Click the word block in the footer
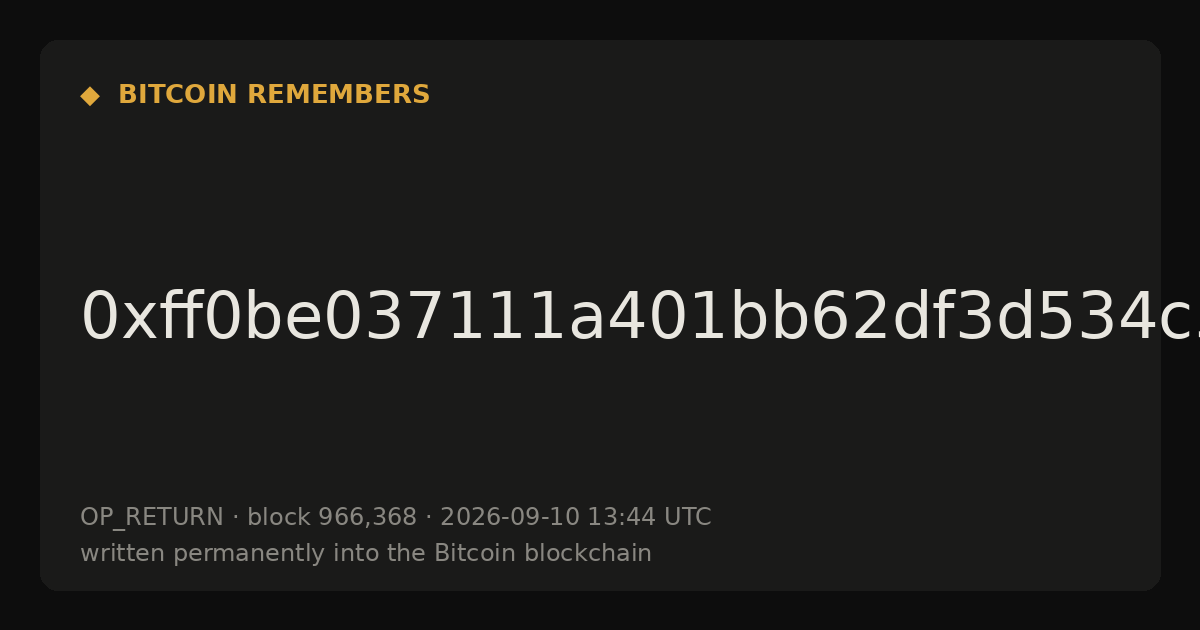 pos(280,517)
